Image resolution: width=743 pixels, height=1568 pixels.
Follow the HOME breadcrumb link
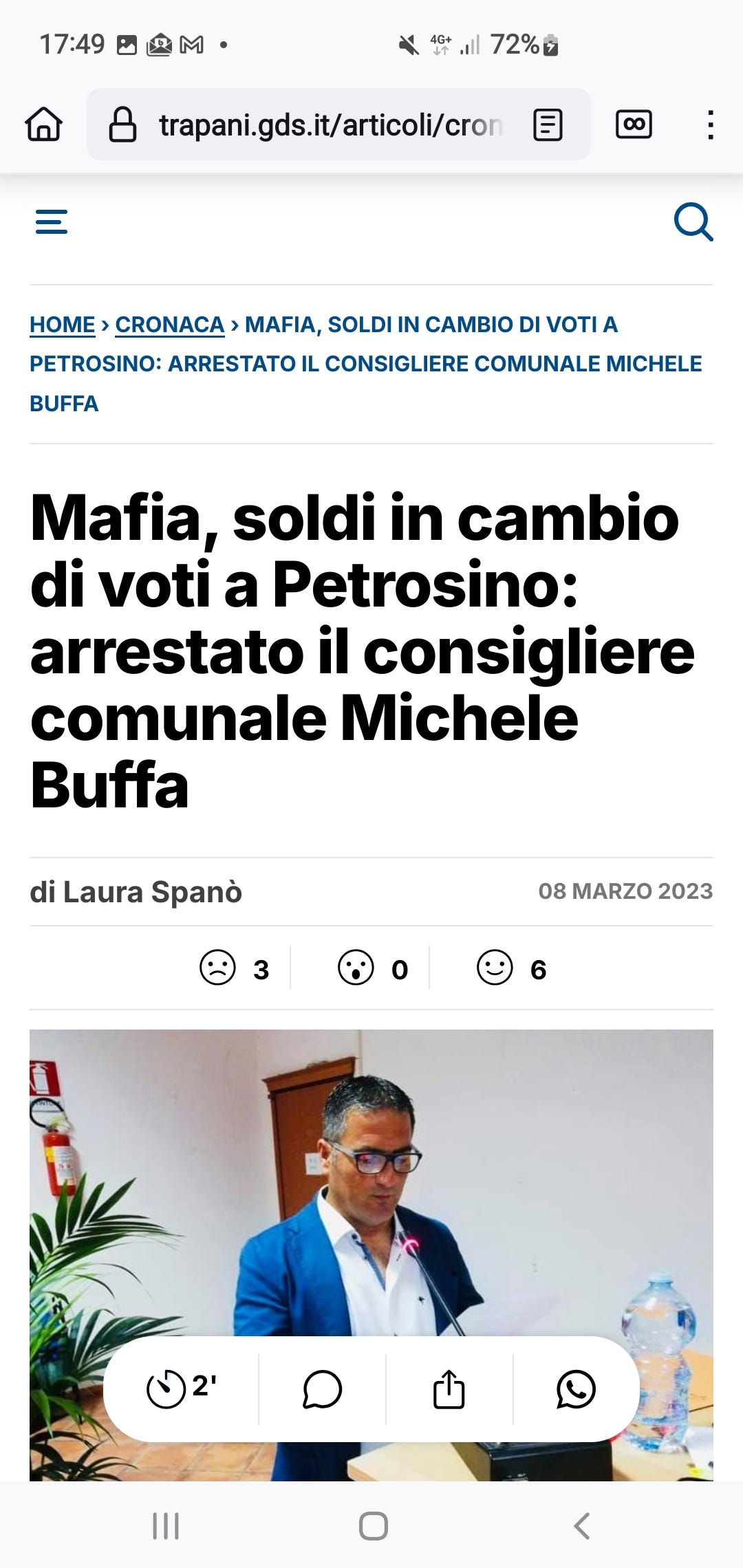63,324
